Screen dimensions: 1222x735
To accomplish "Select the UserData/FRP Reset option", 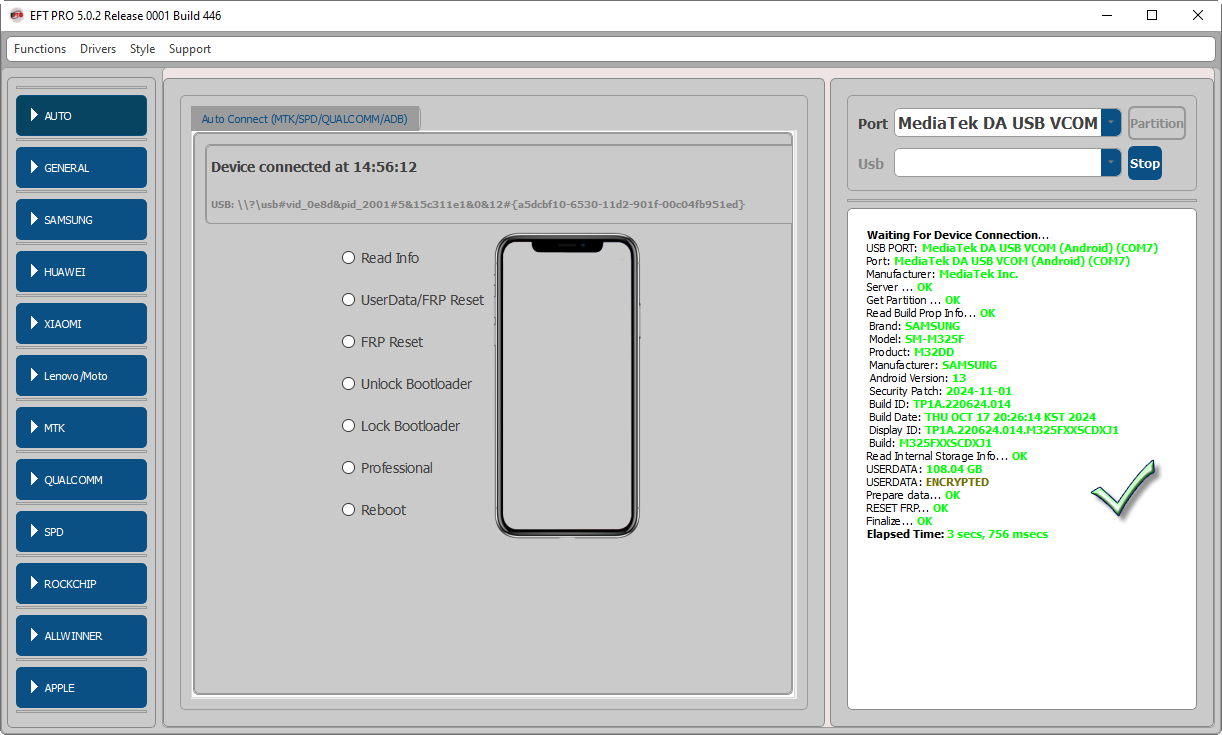I will coord(412,300).
